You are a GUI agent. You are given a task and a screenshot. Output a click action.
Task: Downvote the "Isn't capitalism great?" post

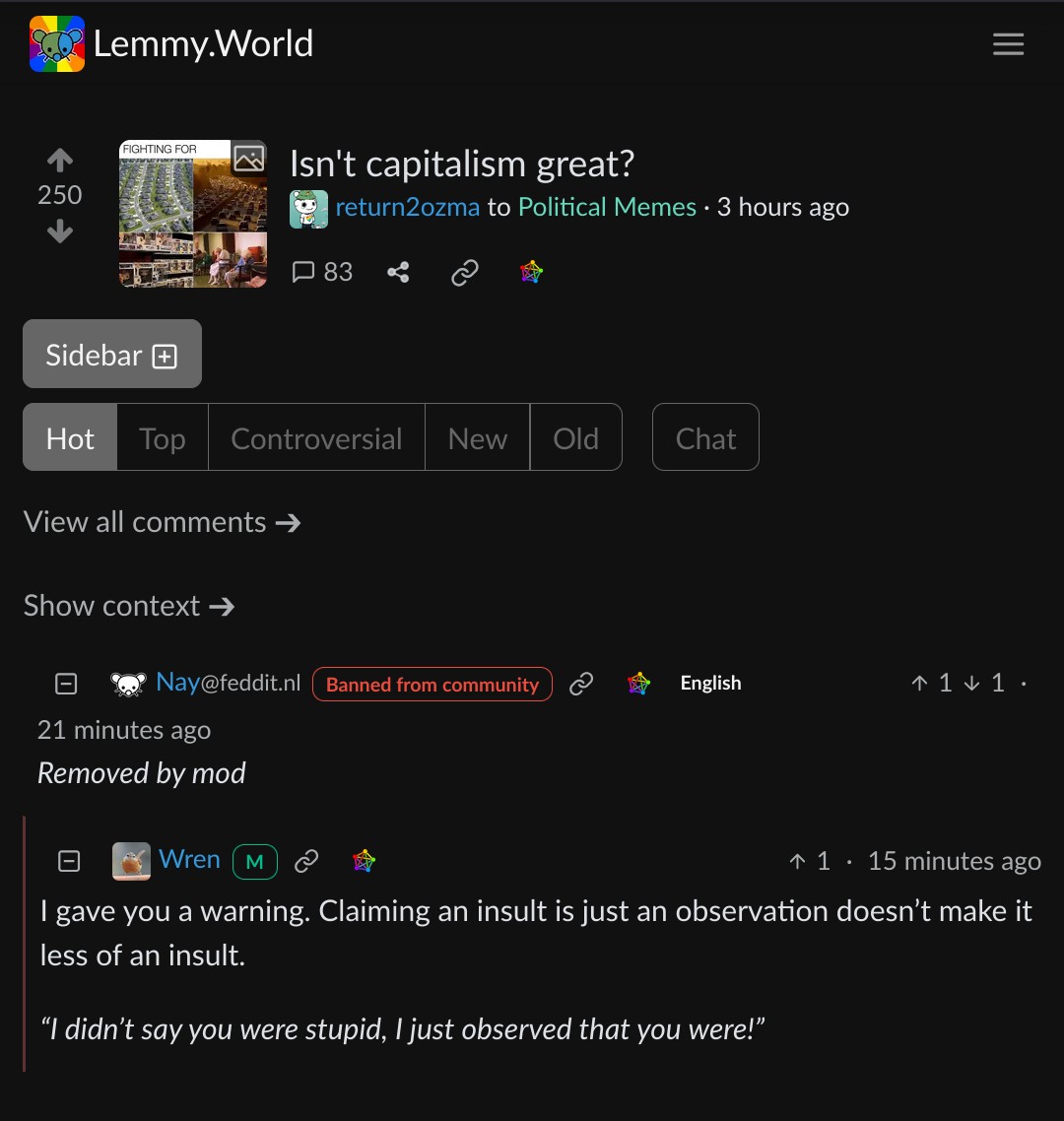pos(60,231)
